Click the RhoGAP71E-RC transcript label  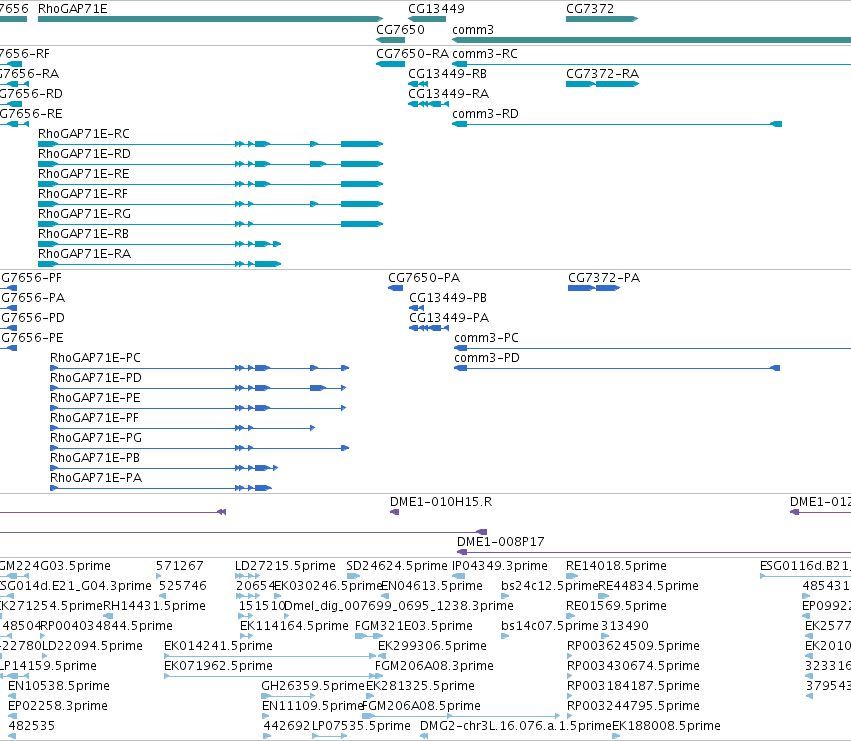coord(84,134)
